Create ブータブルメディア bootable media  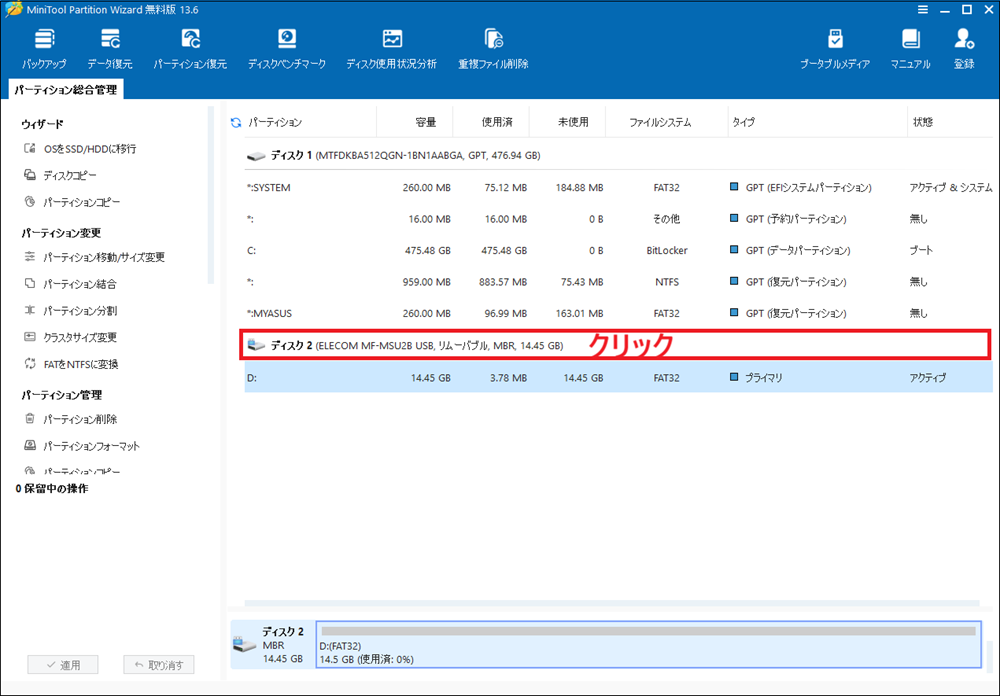coord(835,48)
